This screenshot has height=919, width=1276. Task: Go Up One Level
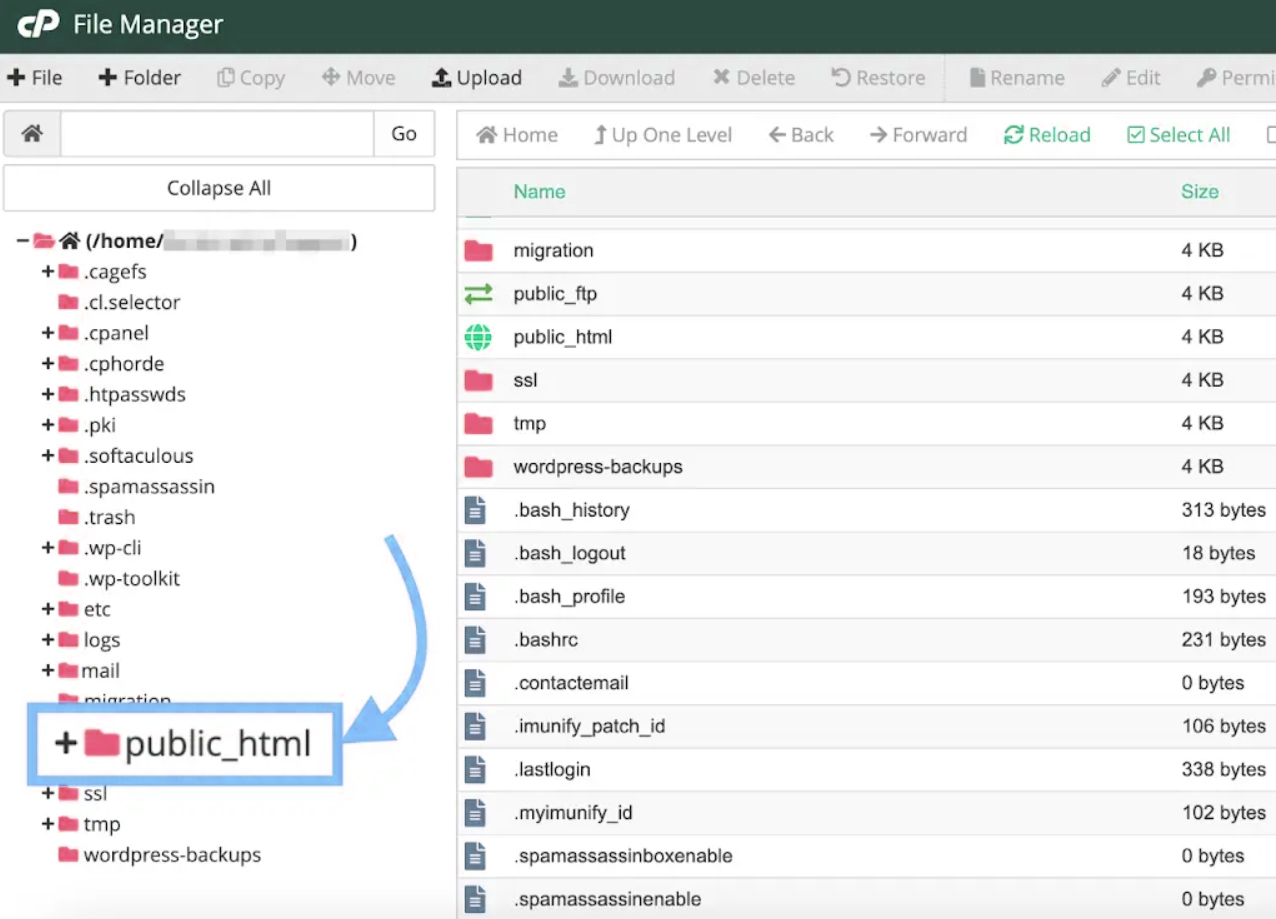point(662,135)
